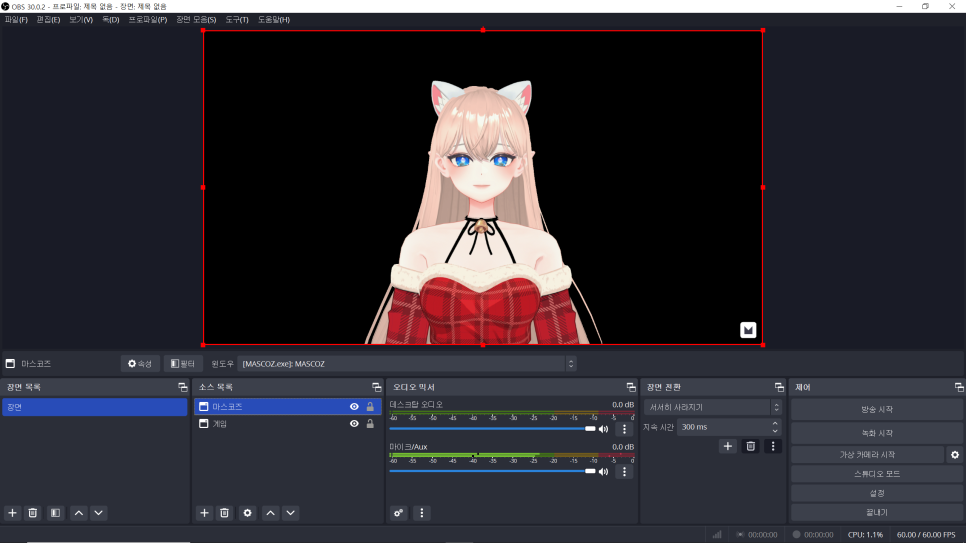
Task: Move source down arrow in source list
Action: tap(291, 513)
